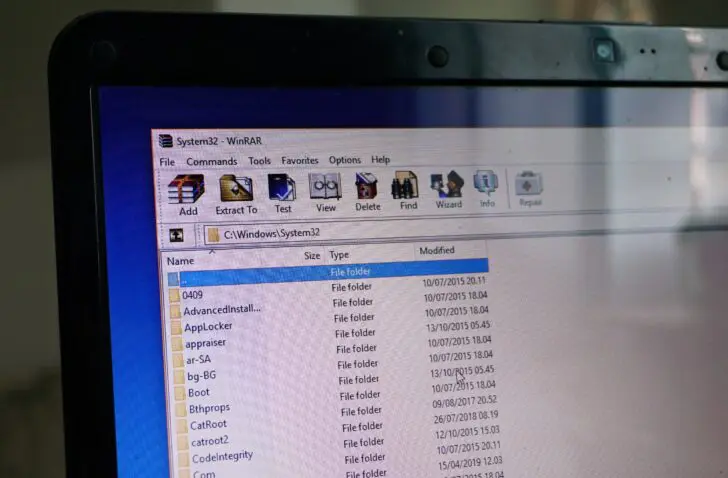Click modified date 10/07/2015 20.11 of 0409
The image size is (728, 478).
(x=454, y=282)
